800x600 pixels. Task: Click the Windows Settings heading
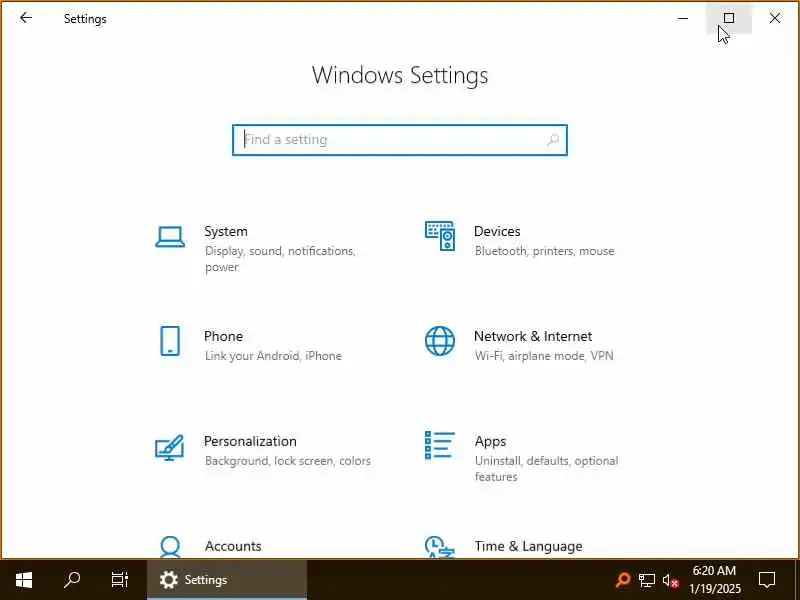[400, 76]
